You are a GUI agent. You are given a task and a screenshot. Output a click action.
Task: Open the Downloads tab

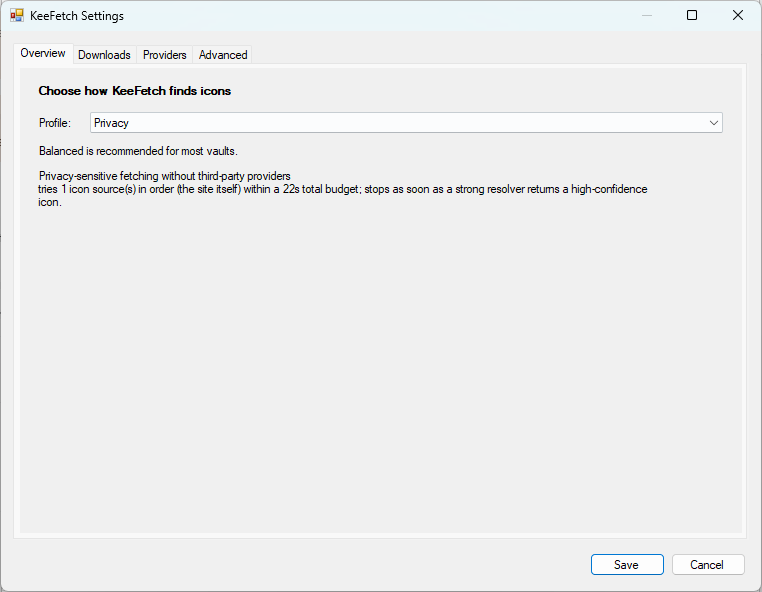104,55
